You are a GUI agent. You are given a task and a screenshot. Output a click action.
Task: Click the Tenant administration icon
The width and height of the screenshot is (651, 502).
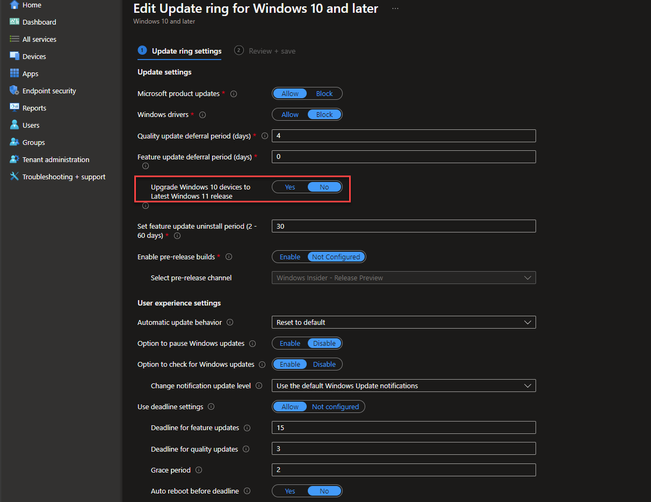click(15, 159)
